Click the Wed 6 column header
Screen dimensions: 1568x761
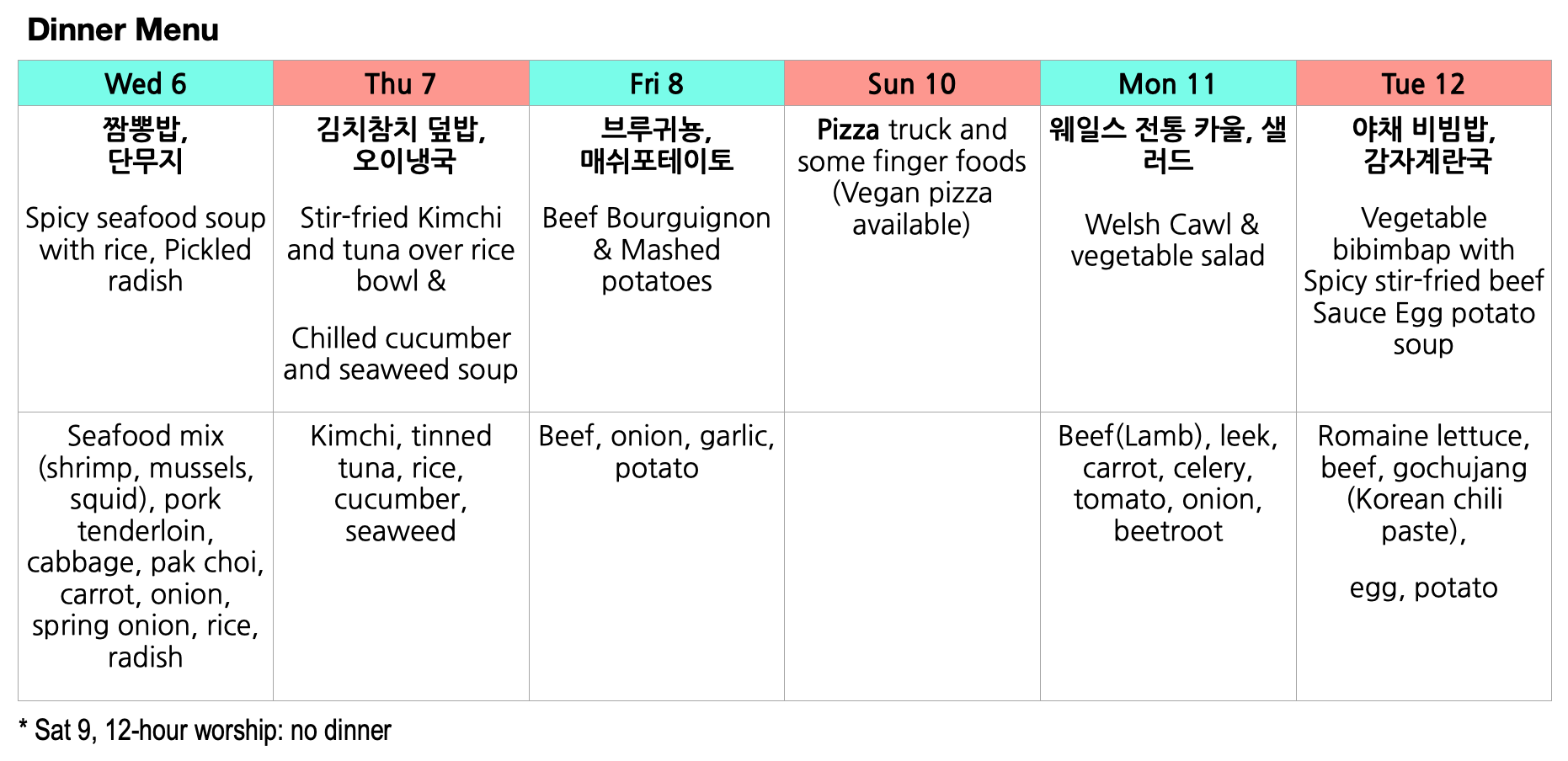coord(146,83)
